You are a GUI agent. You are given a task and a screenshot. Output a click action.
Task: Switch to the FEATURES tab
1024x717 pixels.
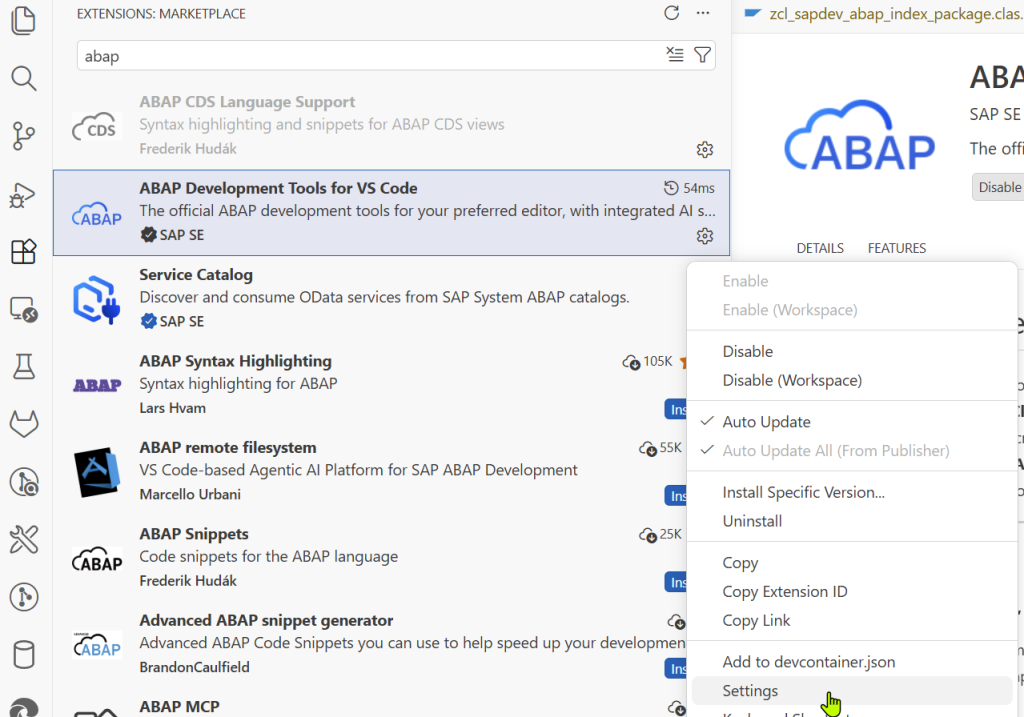click(897, 248)
